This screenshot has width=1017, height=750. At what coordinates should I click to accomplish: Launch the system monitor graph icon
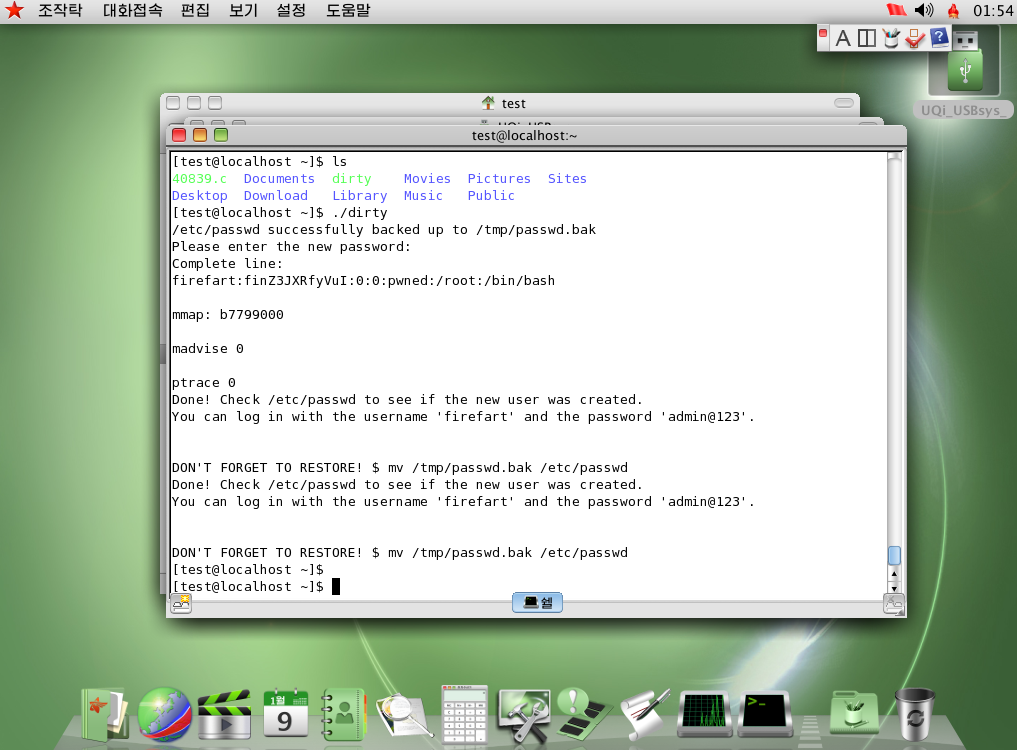pos(705,714)
